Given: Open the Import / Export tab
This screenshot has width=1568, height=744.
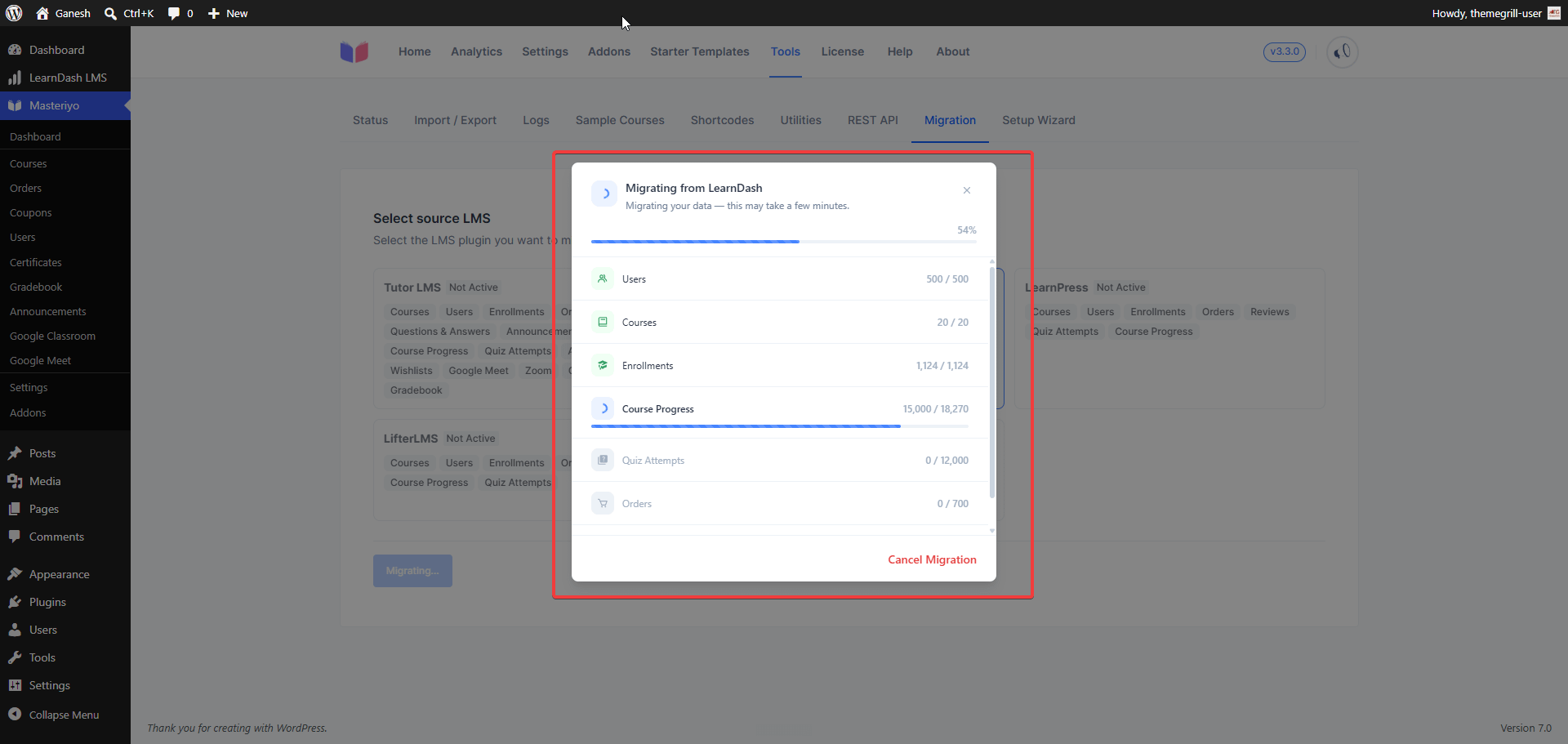Looking at the screenshot, I should [455, 120].
